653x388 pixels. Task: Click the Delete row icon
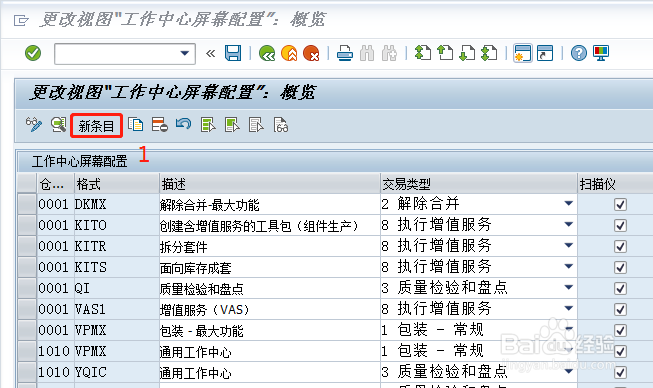[160, 124]
